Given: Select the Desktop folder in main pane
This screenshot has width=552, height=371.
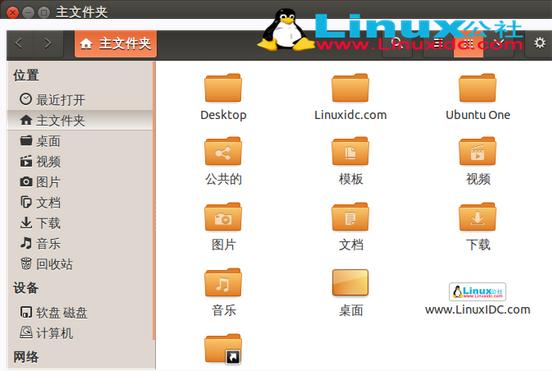Looking at the screenshot, I should coord(223,97).
